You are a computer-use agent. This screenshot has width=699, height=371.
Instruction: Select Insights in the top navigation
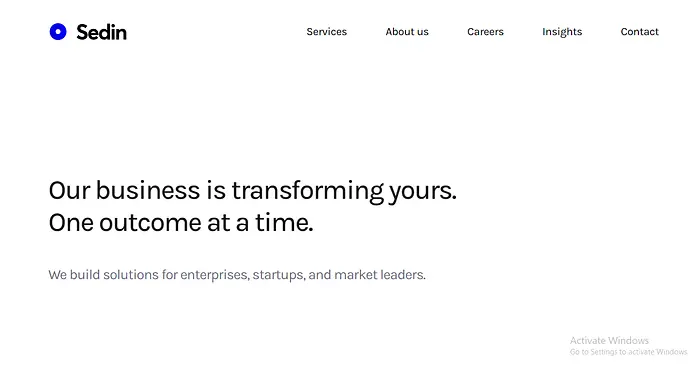[x=562, y=32]
